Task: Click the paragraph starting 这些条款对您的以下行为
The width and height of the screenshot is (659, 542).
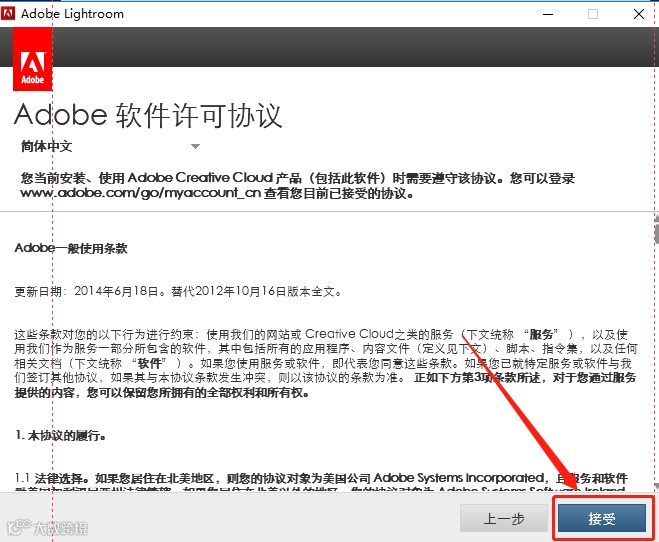Action: click(x=326, y=363)
